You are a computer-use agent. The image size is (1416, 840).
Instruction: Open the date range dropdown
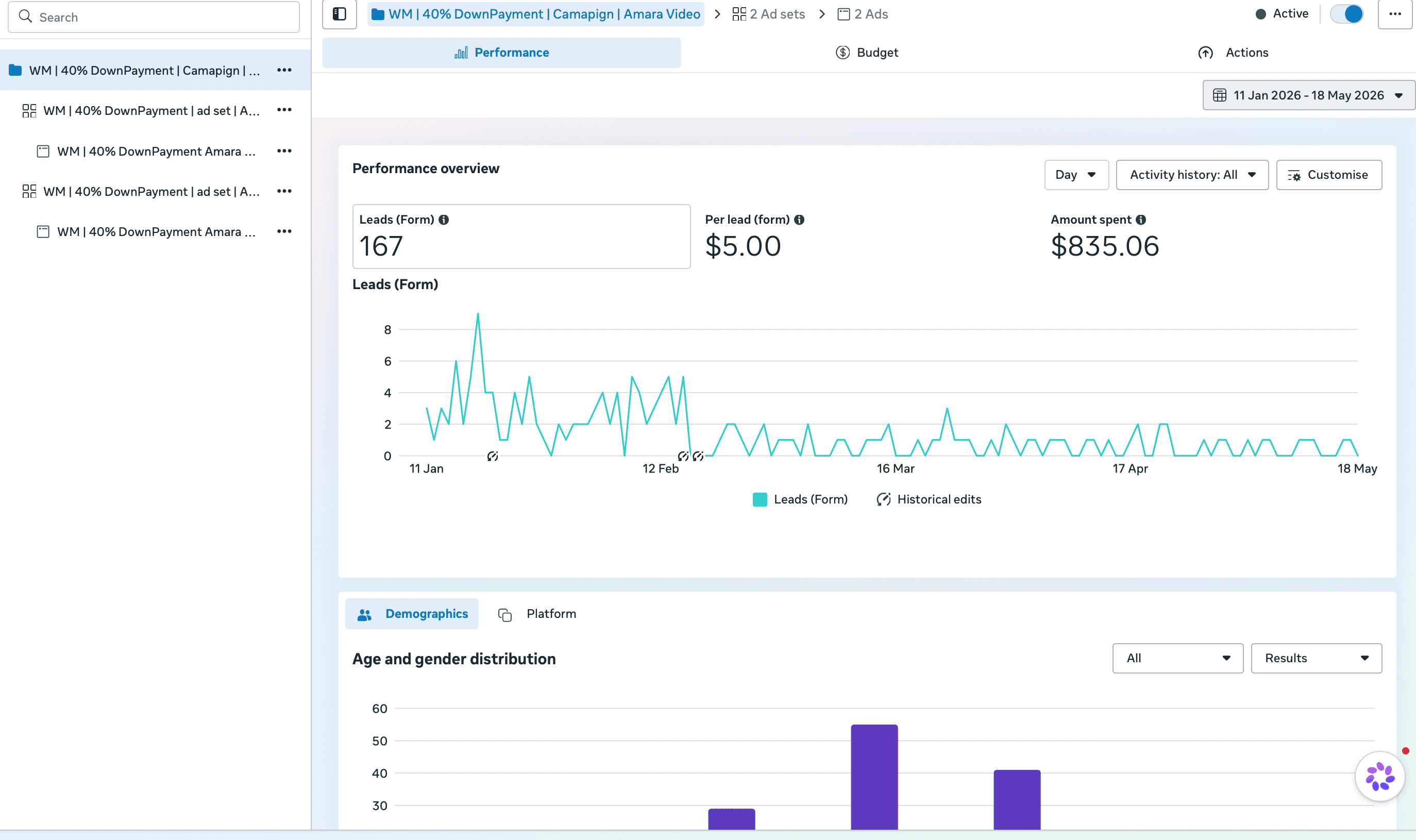pos(1308,95)
